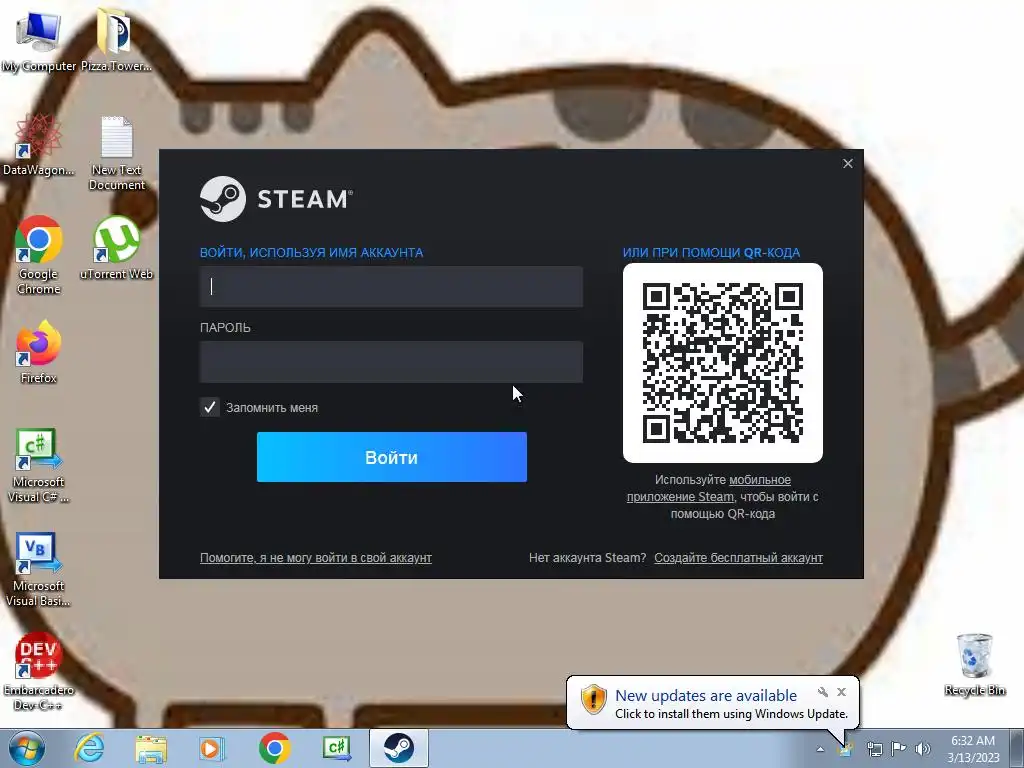Image resolution: width=1024 pixels, height=768 pixels.
Task: Select uTorrent Web desktop shortcut
Action: point(116,248)
